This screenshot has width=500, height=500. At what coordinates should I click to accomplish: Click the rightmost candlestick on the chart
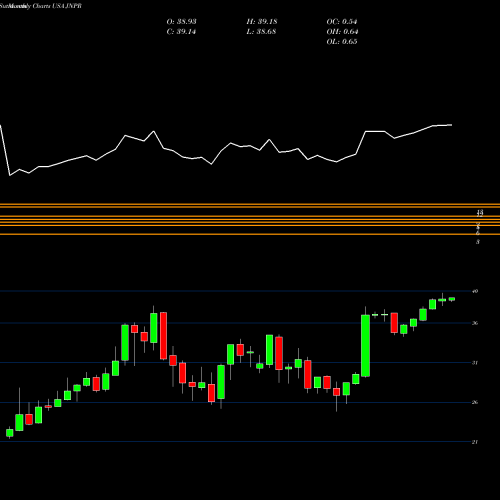tap(452, 299)
